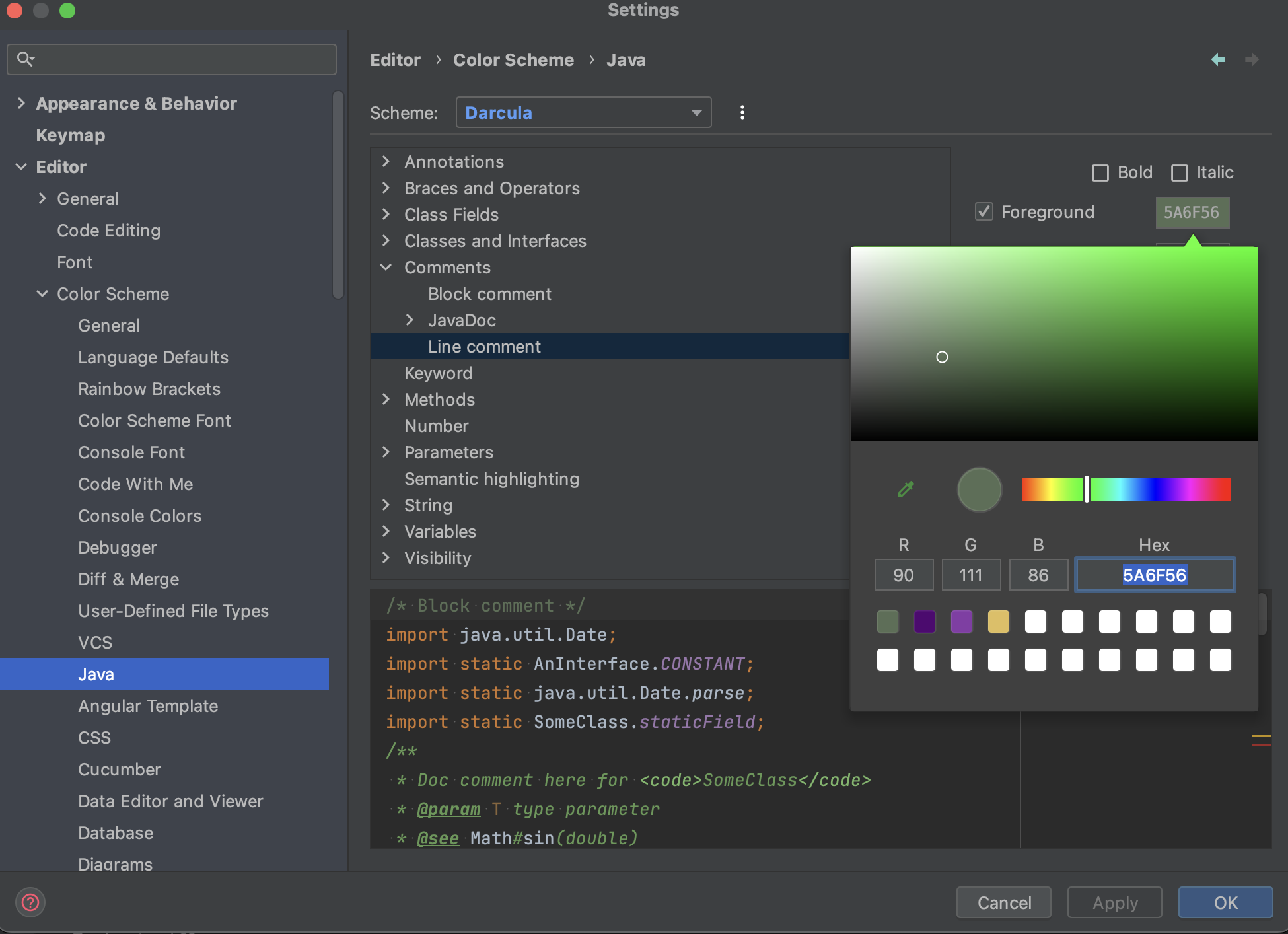Viewport: 1288px width, 934px height.
Task: Click the round current color preview
Action: [x=979, y=489]
